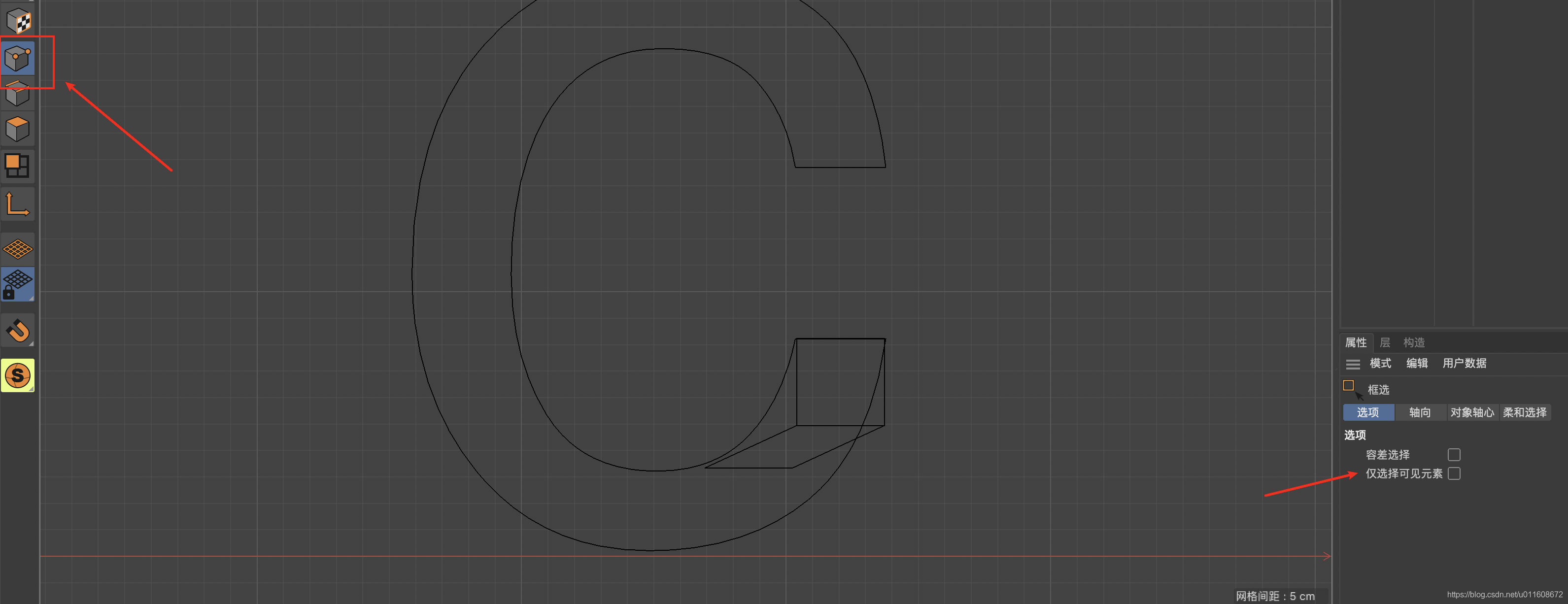Open the 模式 menu
The height and width of the screenshot is (604, 1568).
[x=1380, y=364]
